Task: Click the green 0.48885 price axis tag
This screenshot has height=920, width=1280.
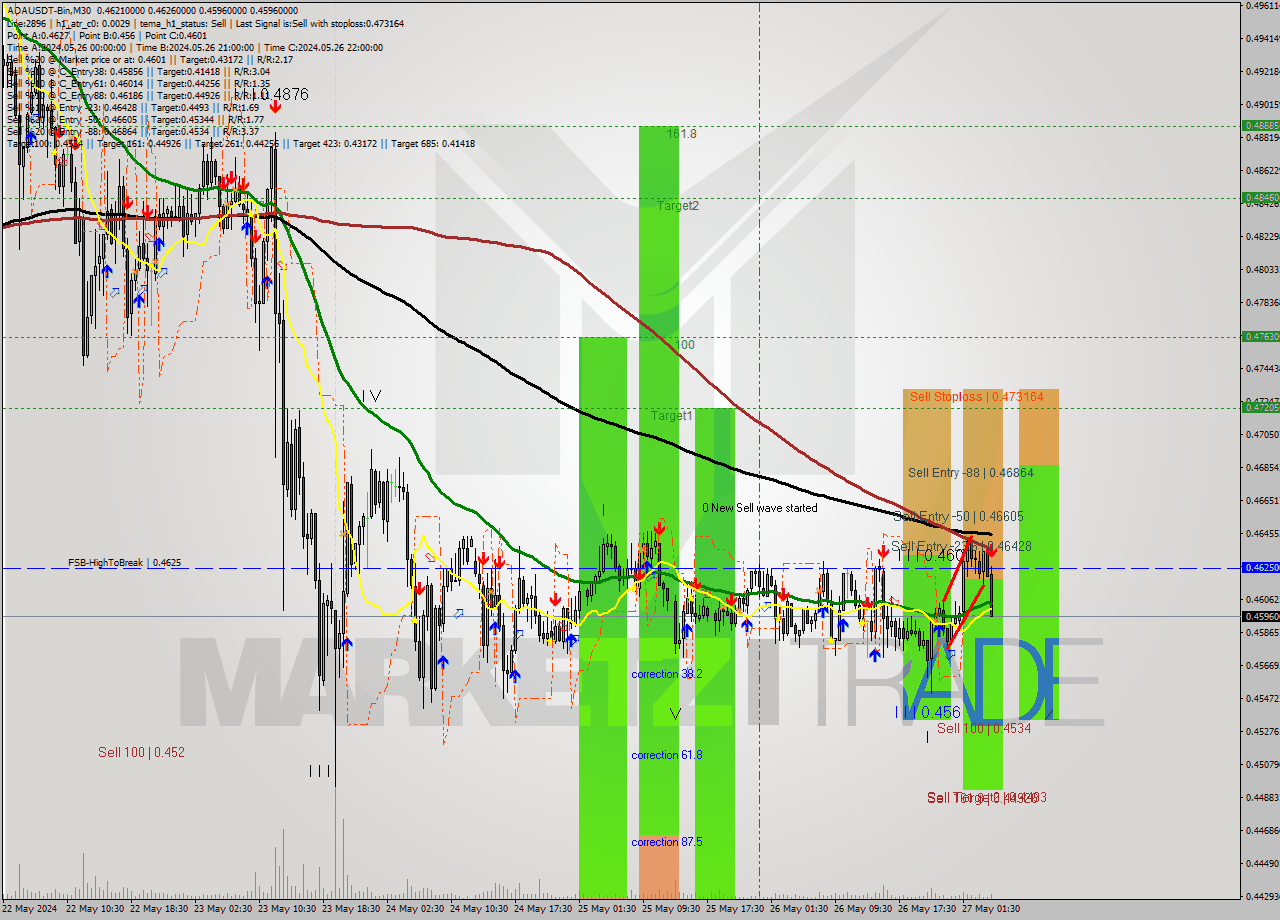Action: [1260, 125]
